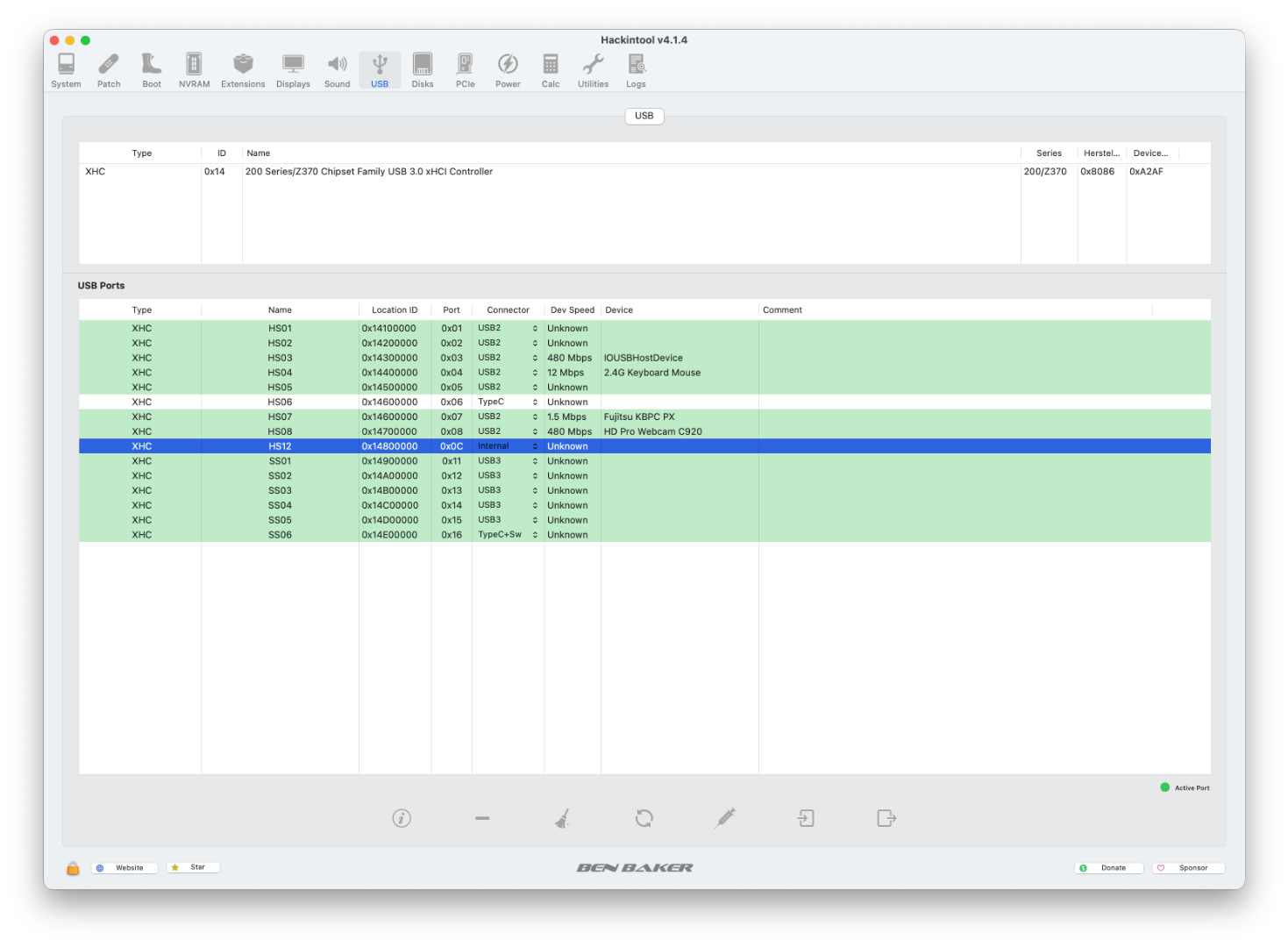Open the Sound section

click(x=337, y=70)
